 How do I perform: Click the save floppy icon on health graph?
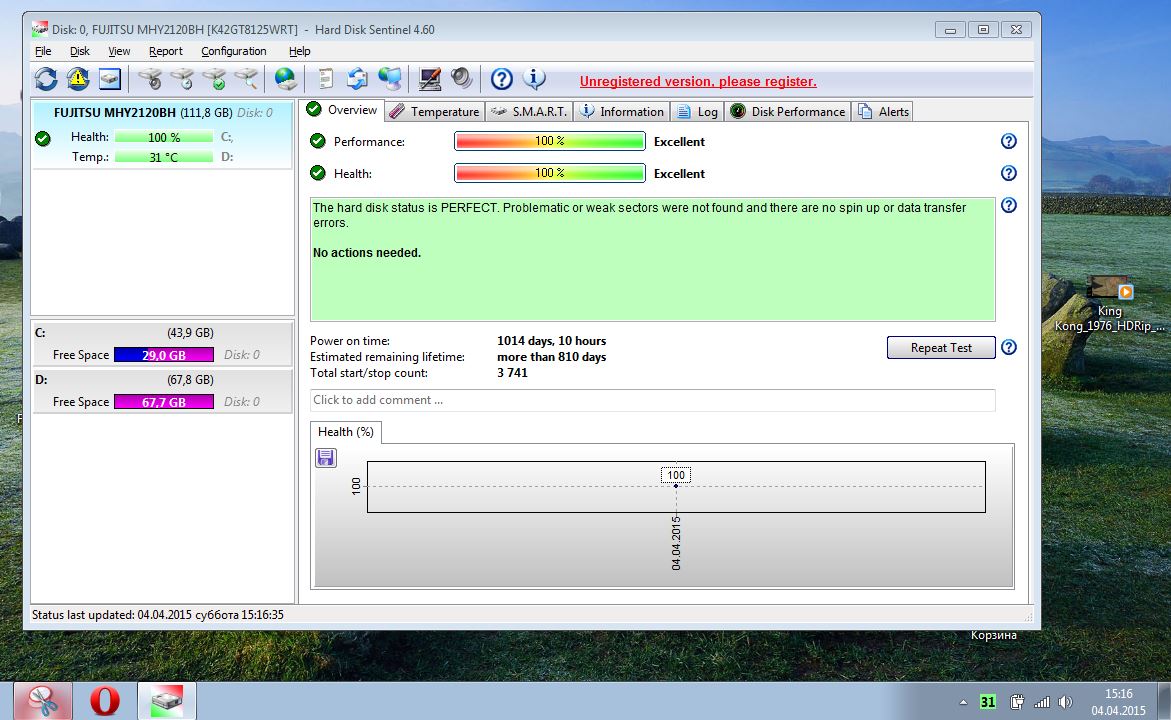point(326,458)
